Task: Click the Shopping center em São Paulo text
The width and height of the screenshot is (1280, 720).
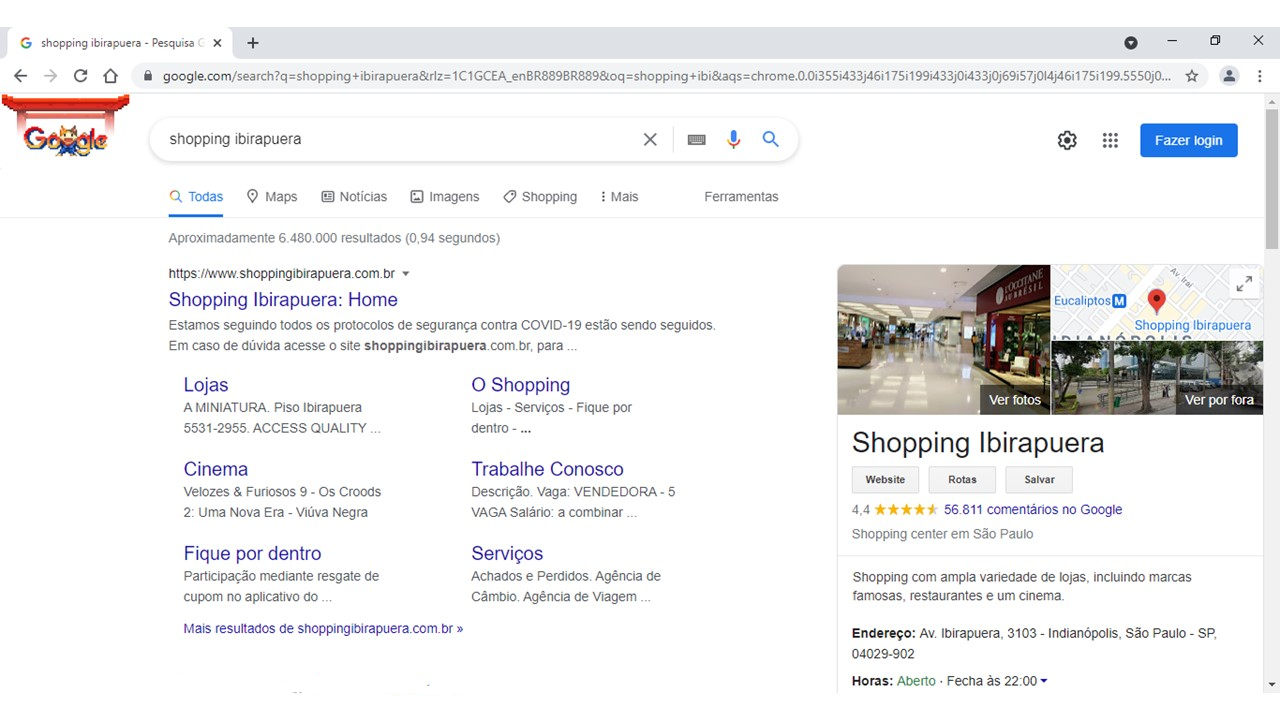Action: 943,534
